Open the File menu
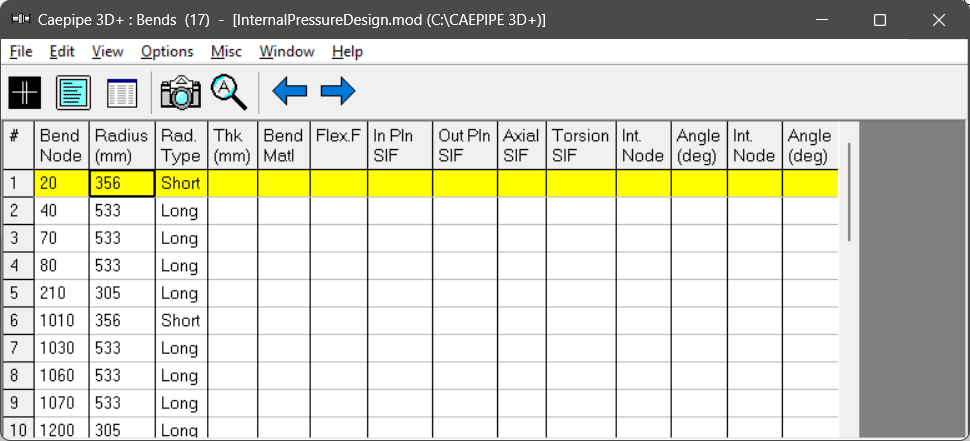Screen dimensions: 970x441 (21, 51)
